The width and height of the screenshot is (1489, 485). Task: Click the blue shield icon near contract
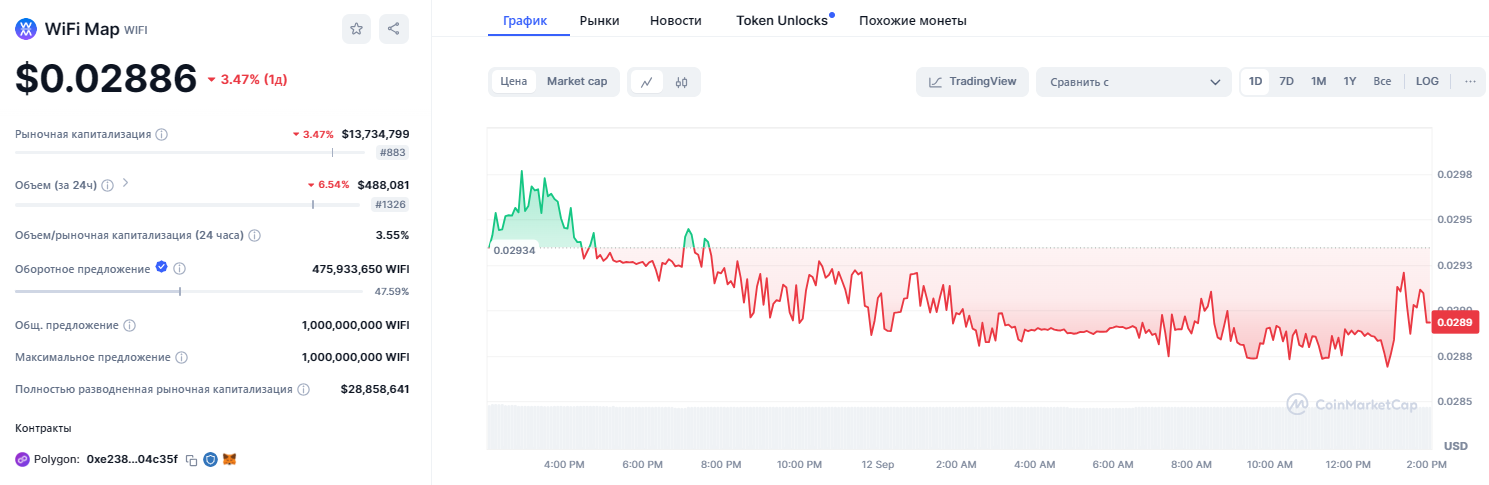pos(210,459)
